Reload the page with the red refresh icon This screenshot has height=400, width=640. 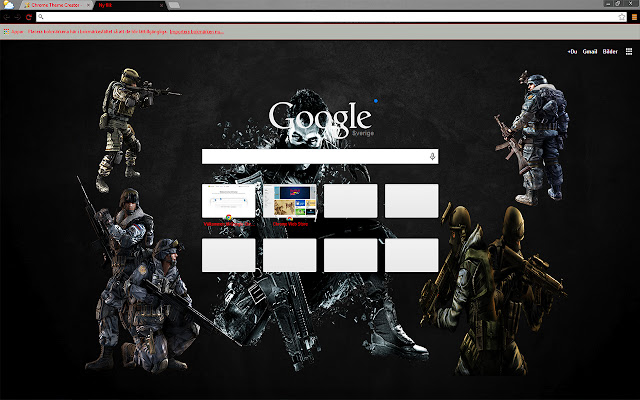[x=29, y=17]
